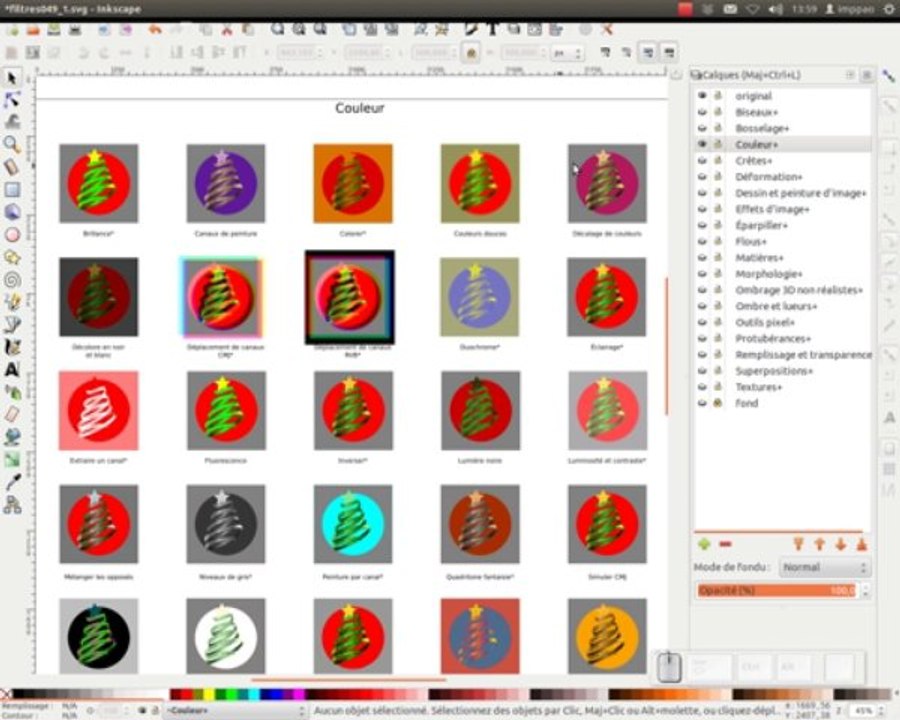Viewport: 900px width, 720px height.
Task: Select the Dropper color picker tool
Action: (12, 482)
